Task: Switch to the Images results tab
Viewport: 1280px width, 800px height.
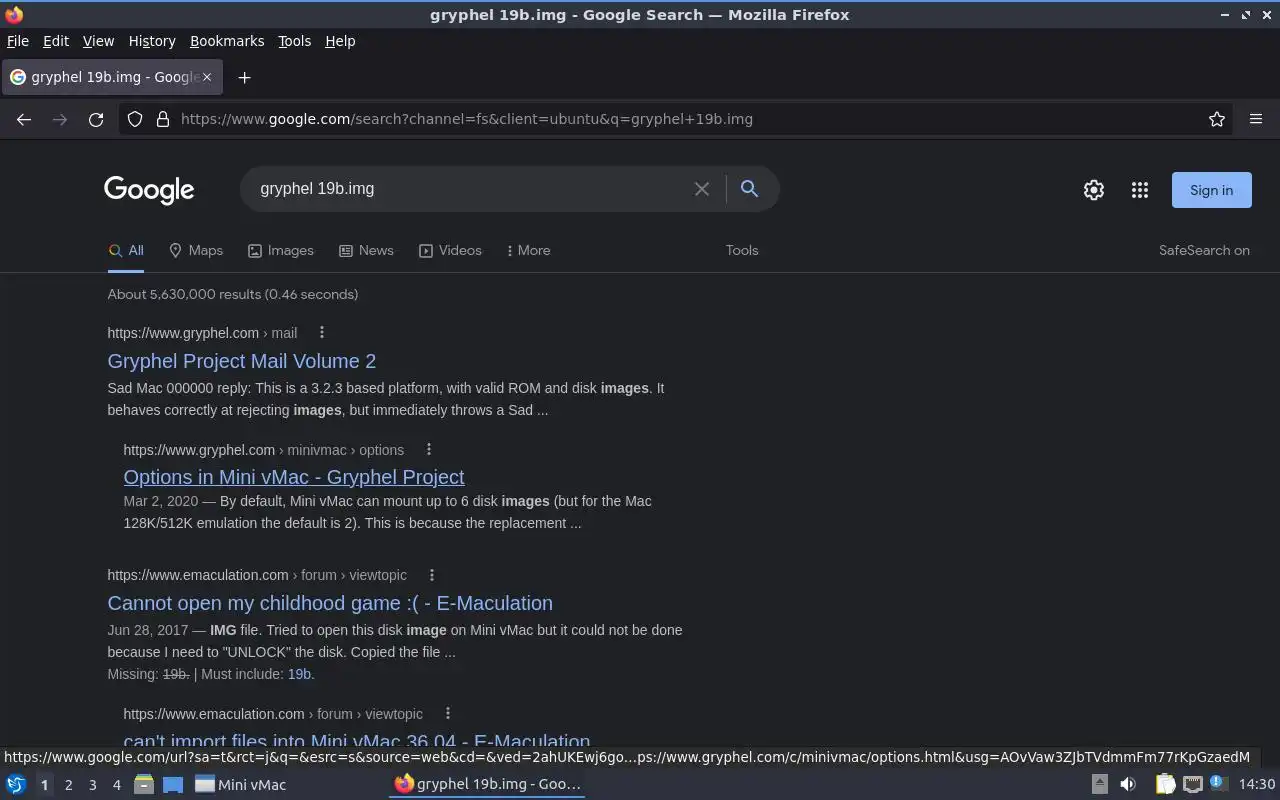Action: (x=281, y=251)
